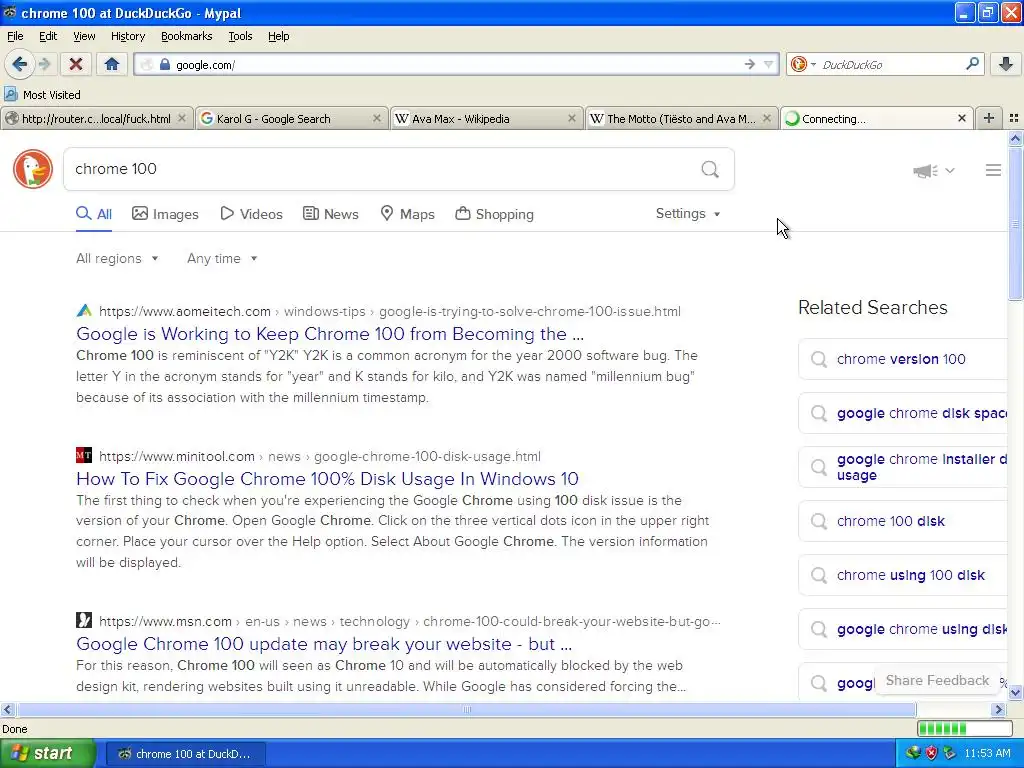The width and height of the screenshot is (1024, 768).
Task: Click the red shield security tray icon
Action: point(931,754)
